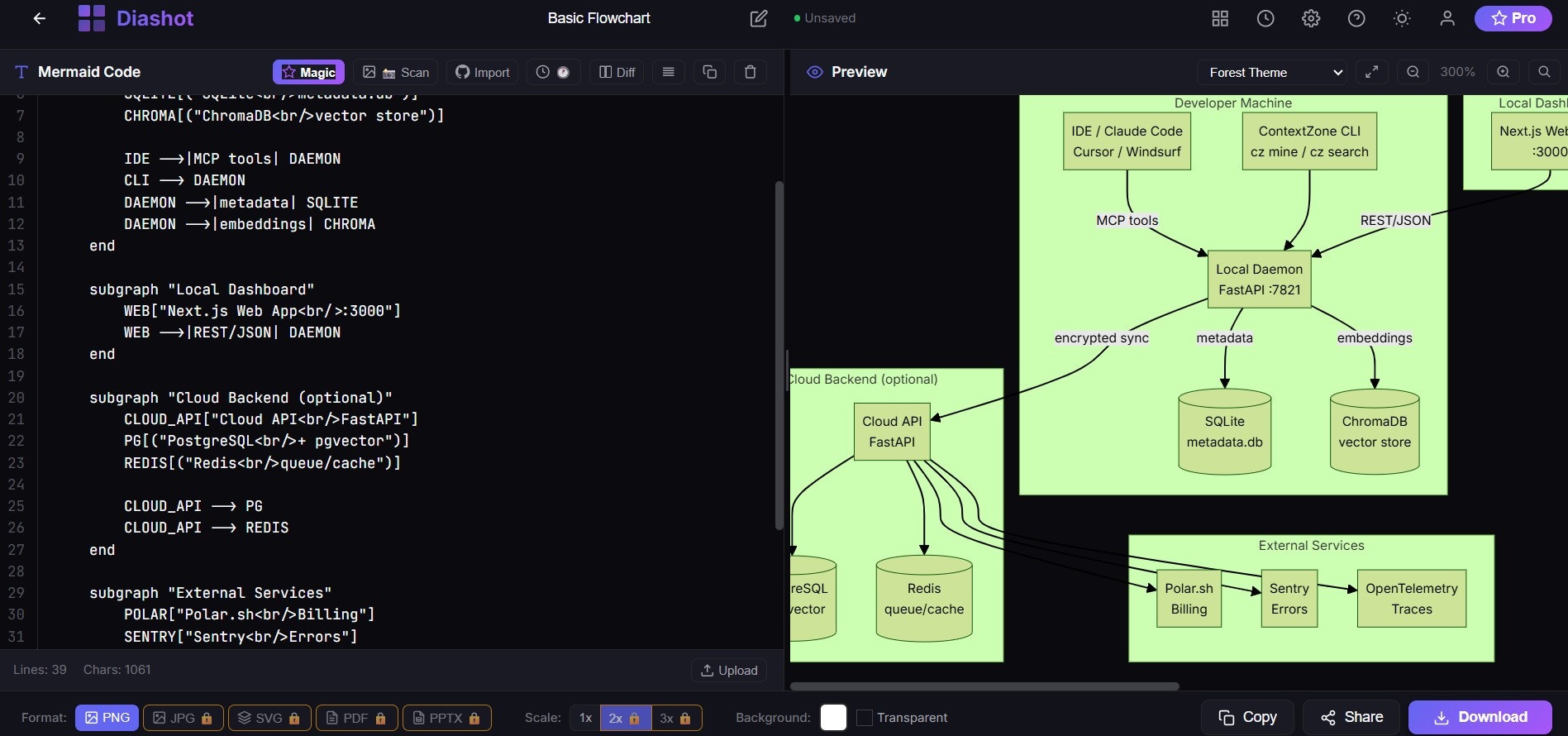Image resolution: width=1568 pixels, height=736 pixels.
Task: Select SVG export format
Action: [x=269, y=717]
